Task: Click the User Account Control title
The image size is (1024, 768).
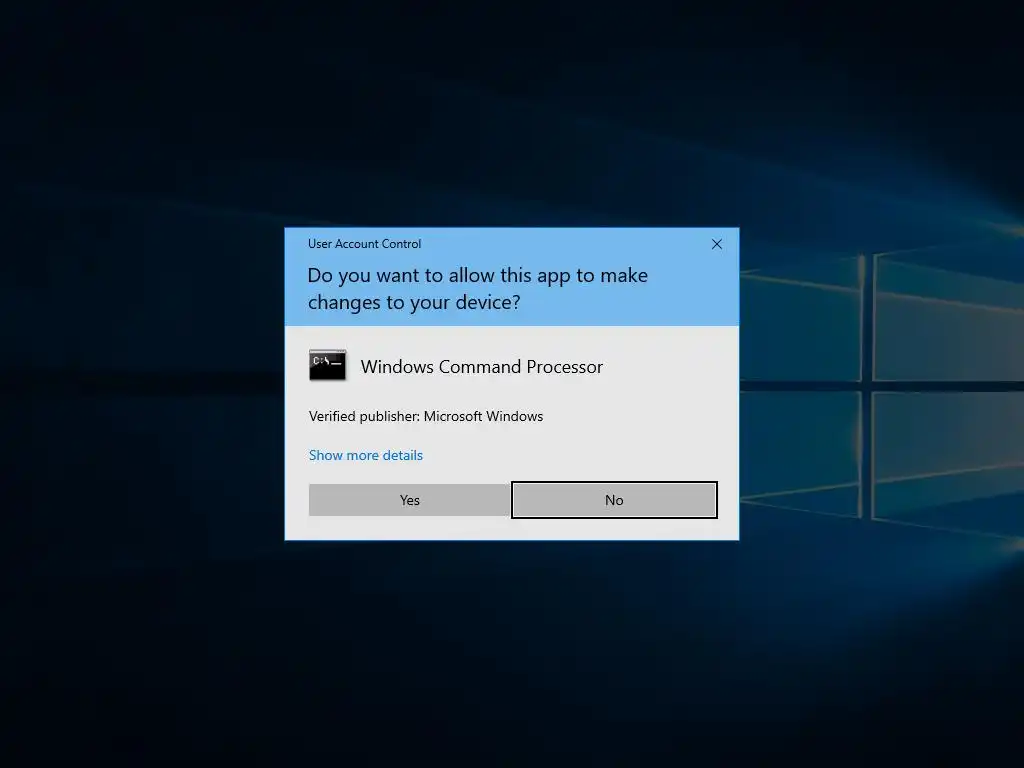Action: click(364, 244)
